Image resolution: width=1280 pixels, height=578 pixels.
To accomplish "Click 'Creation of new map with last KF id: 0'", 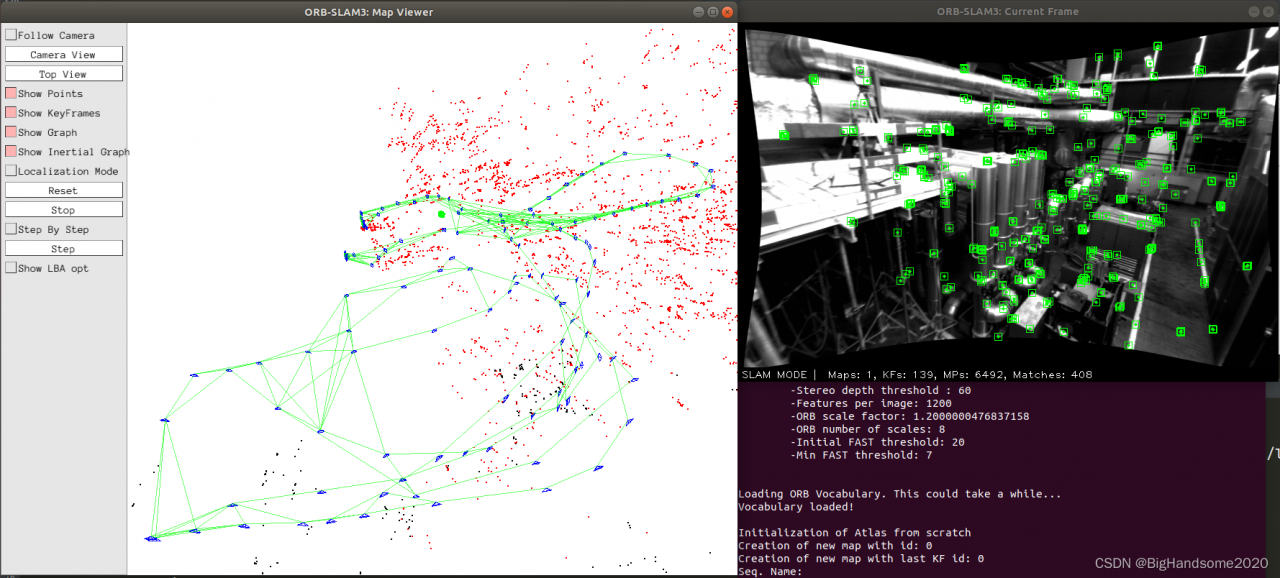I will pyautogui.click(x=860, y=559).
